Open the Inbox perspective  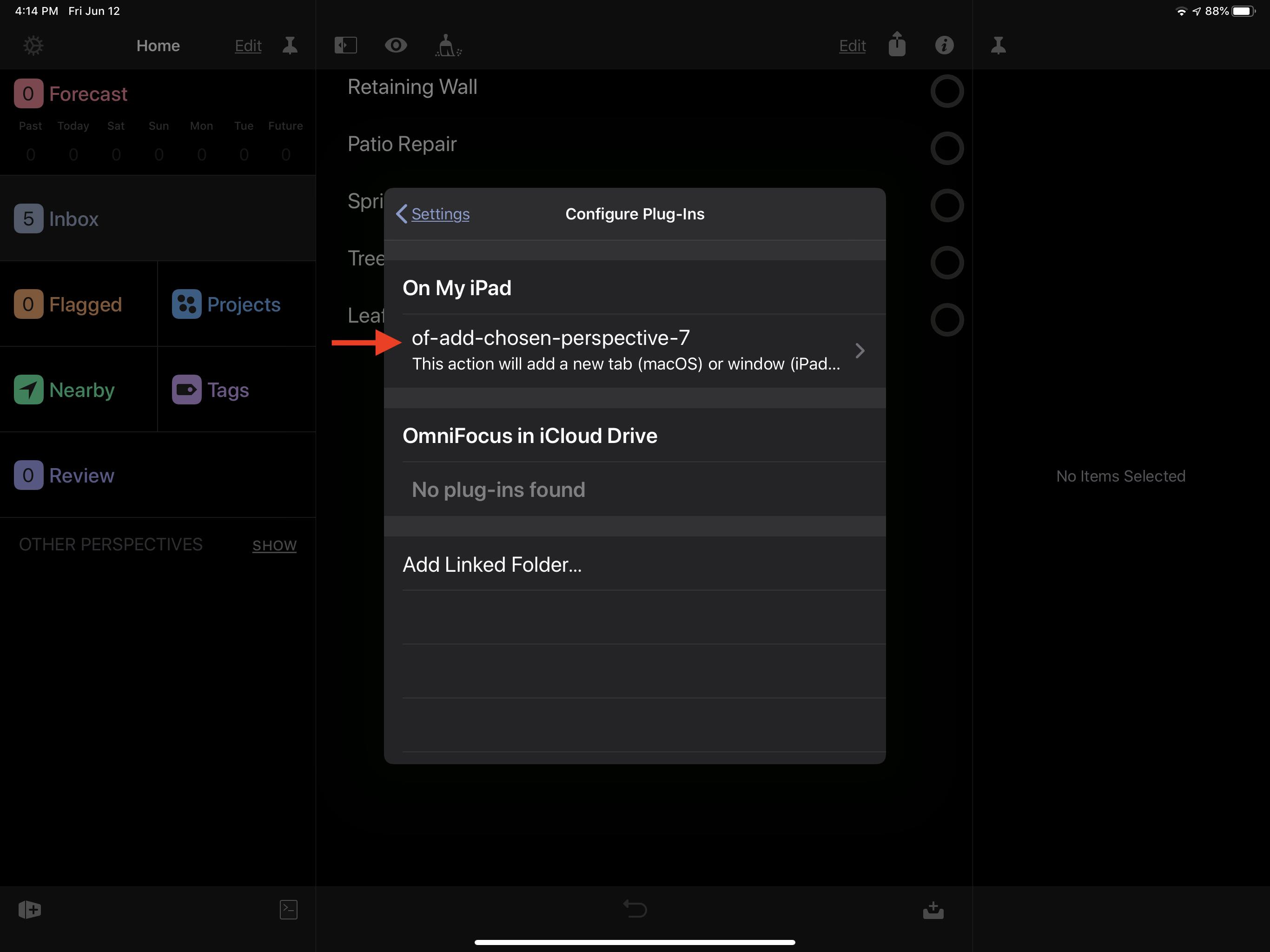(x=73, y=219)
